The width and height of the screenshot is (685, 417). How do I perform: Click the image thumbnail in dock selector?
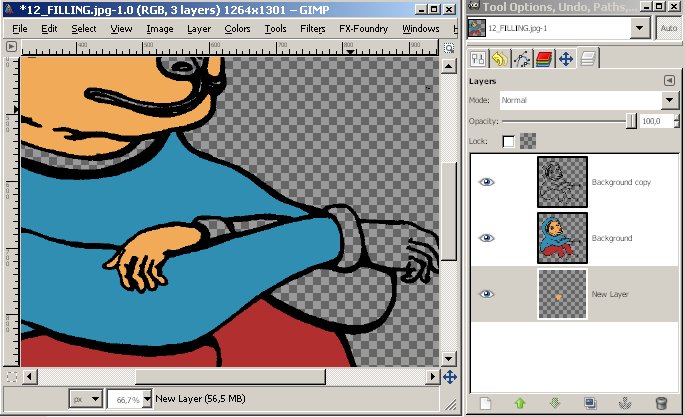pos(477,28)
